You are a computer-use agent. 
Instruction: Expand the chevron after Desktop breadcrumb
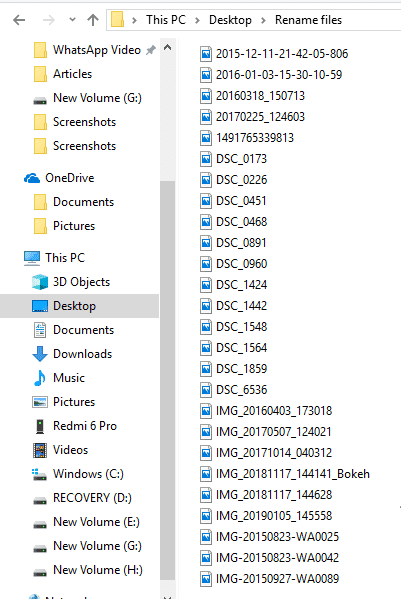point(263,20)
